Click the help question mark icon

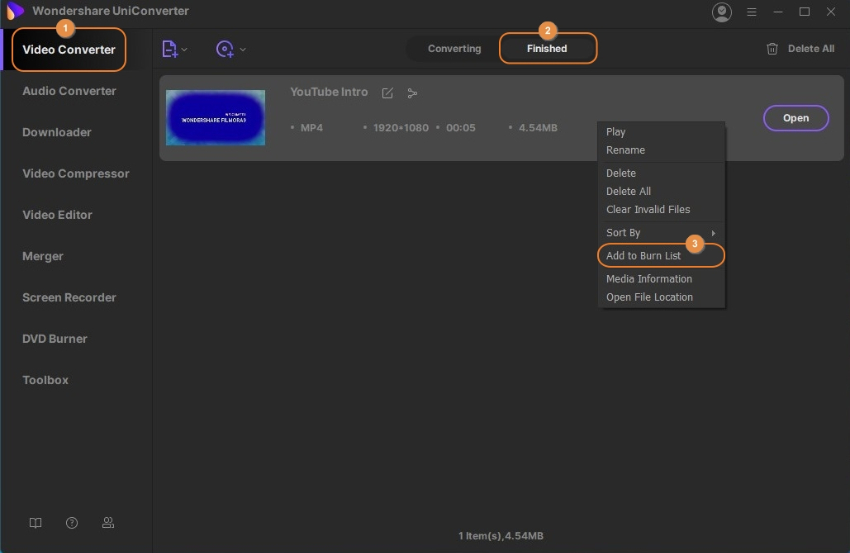tap(72, 523)
